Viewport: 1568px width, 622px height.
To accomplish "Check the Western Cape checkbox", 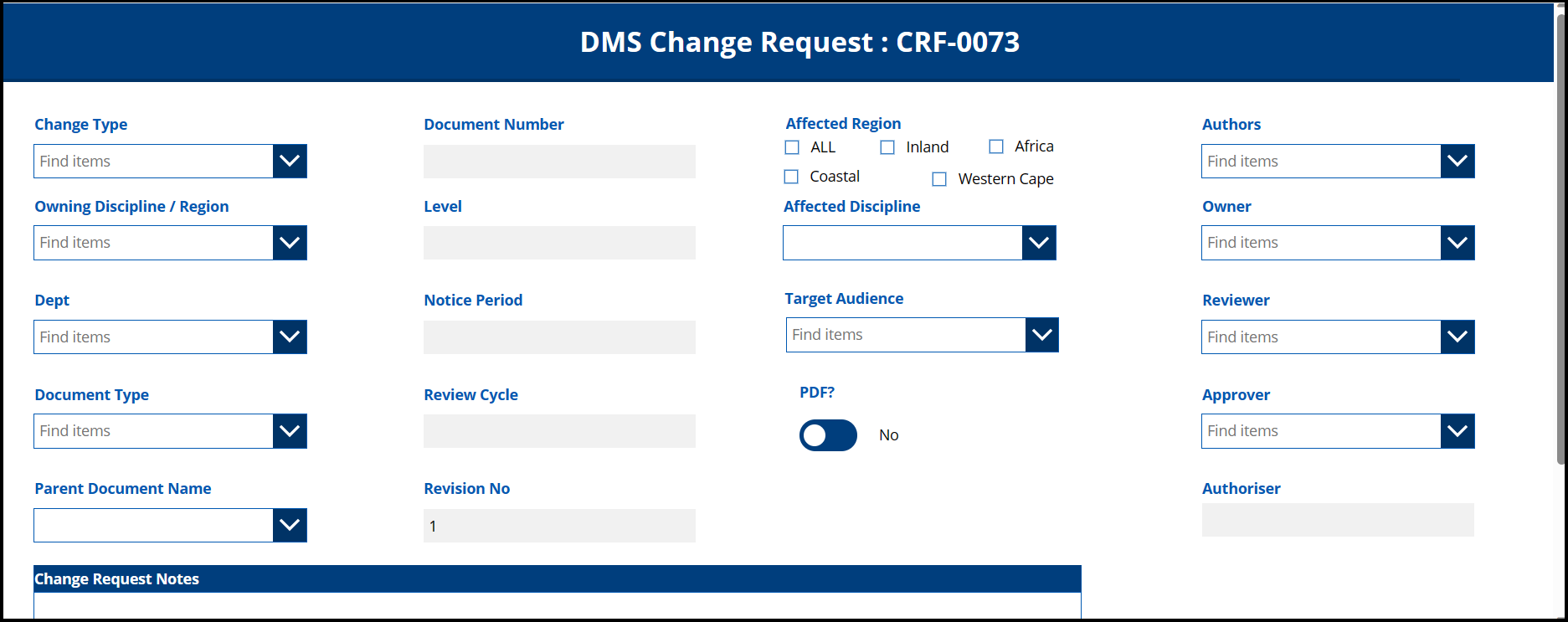I will (939, 179).
